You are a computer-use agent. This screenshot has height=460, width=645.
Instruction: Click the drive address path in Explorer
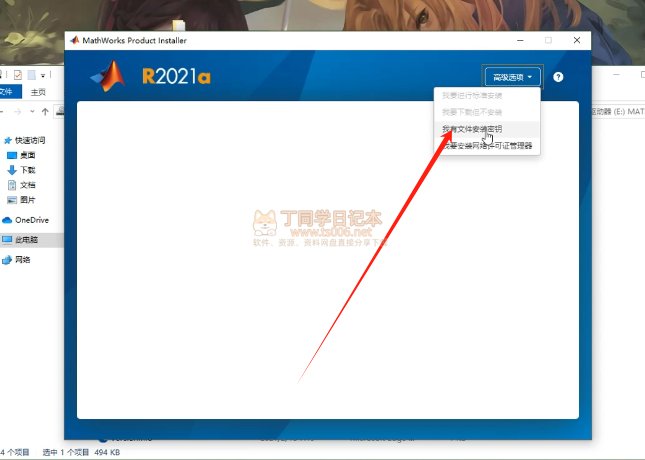[x=619, y=112]
